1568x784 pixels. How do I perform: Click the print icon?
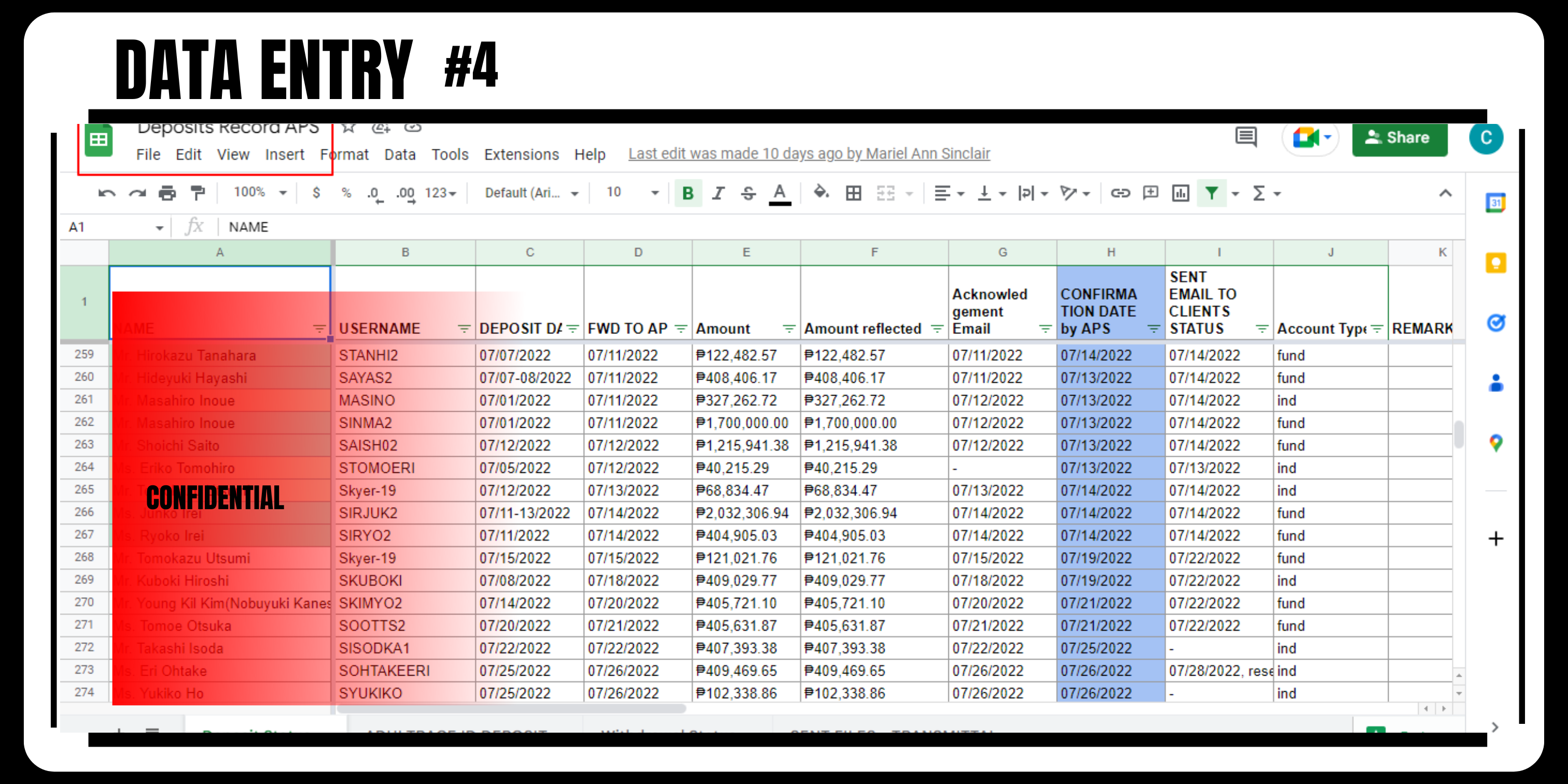click(167, 193)
